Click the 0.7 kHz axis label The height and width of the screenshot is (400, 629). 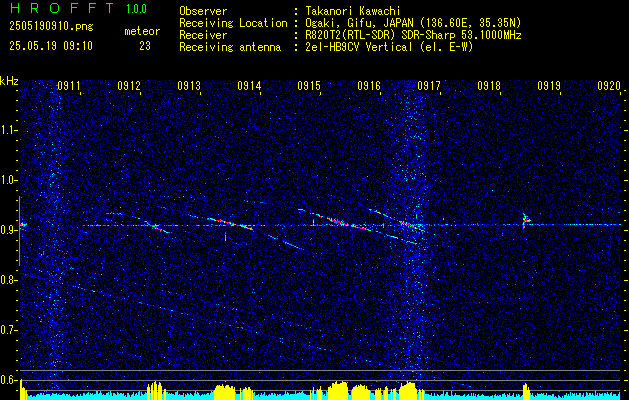click(x=9, y=330)
